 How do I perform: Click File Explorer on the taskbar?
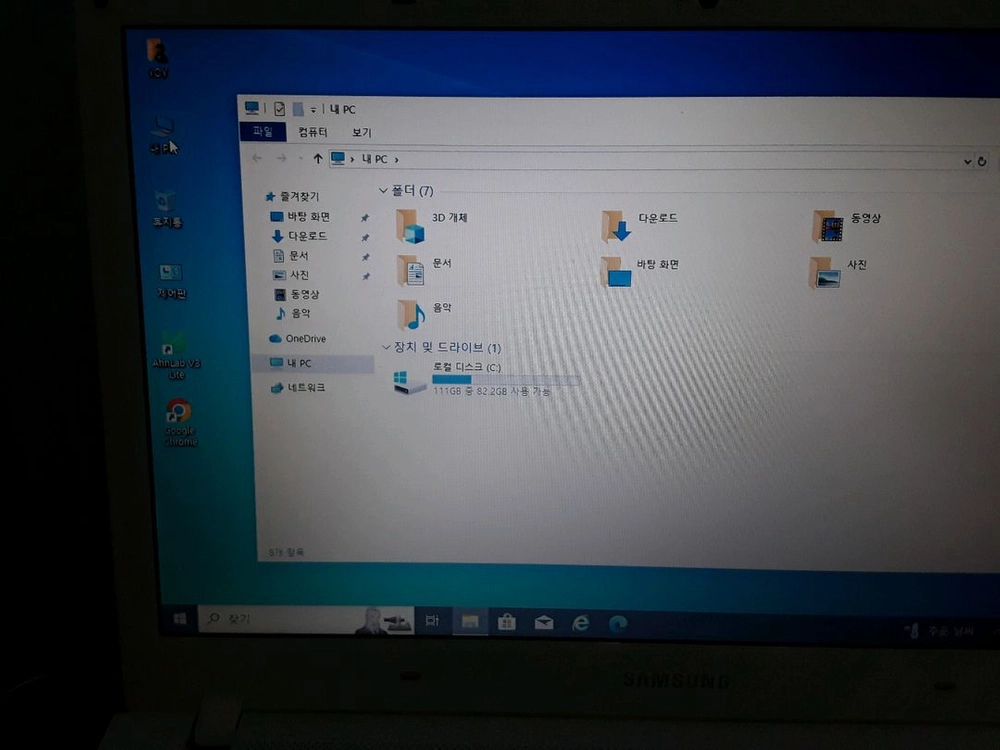coord(470,621)
